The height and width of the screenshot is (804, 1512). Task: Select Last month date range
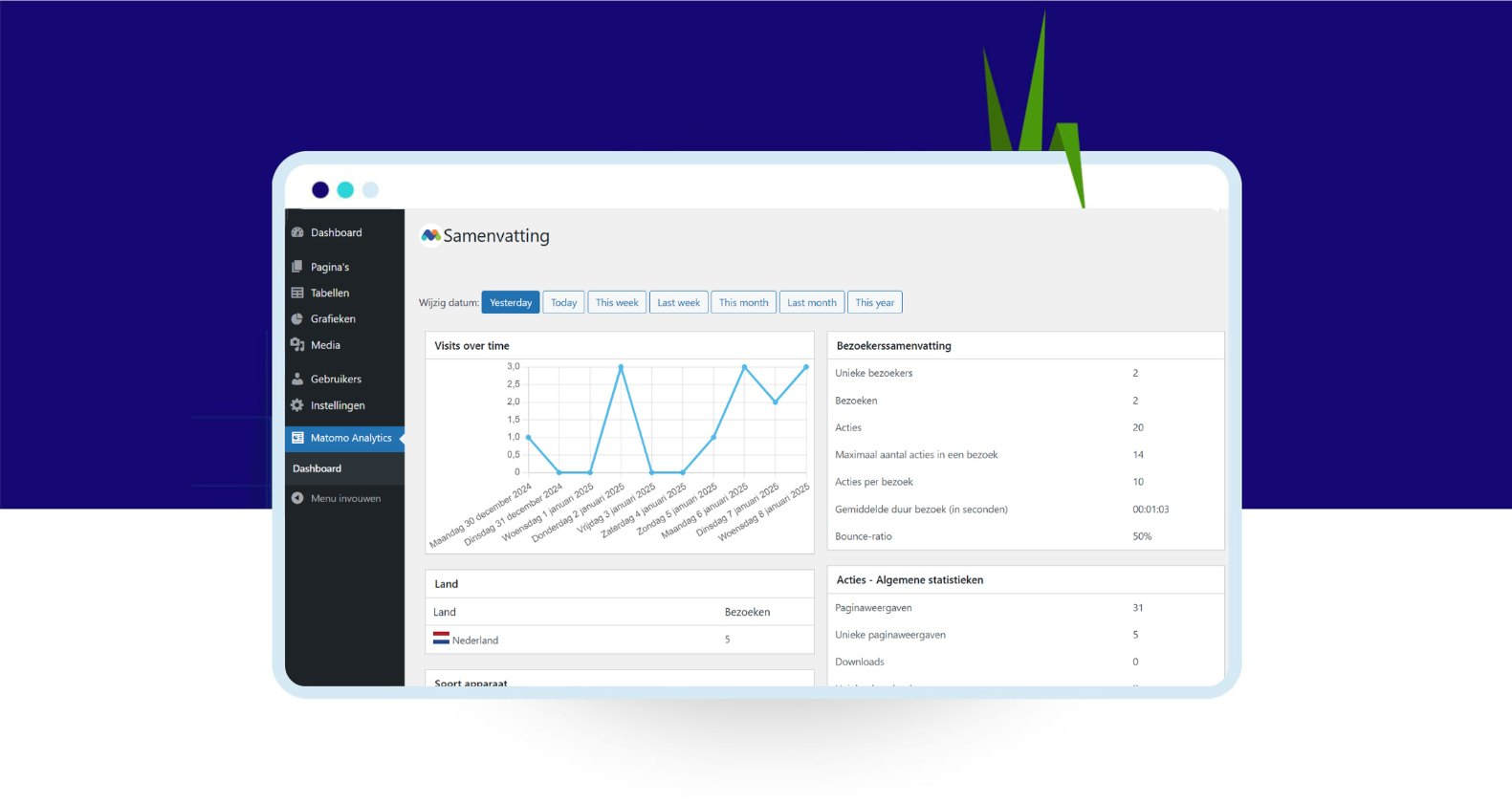(x=811, y=302)
